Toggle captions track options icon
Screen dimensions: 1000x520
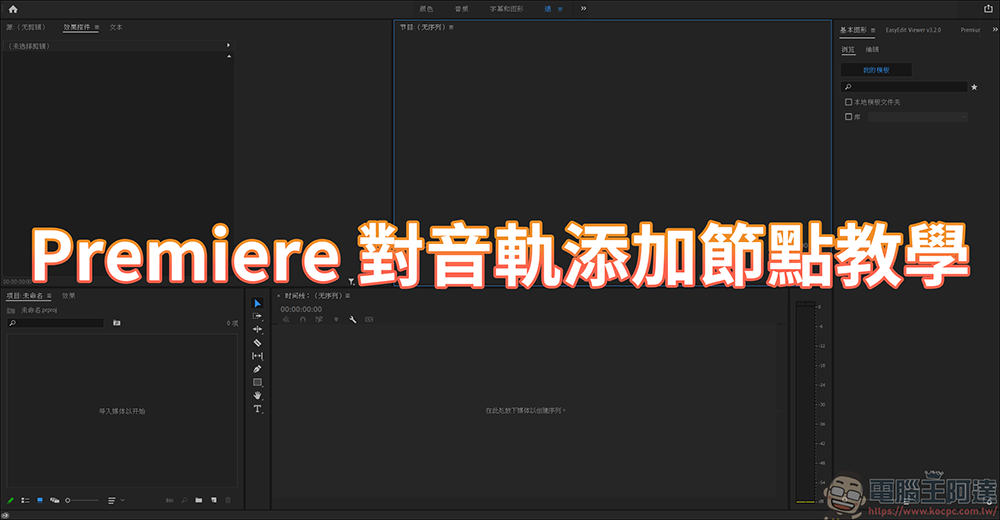369,320
